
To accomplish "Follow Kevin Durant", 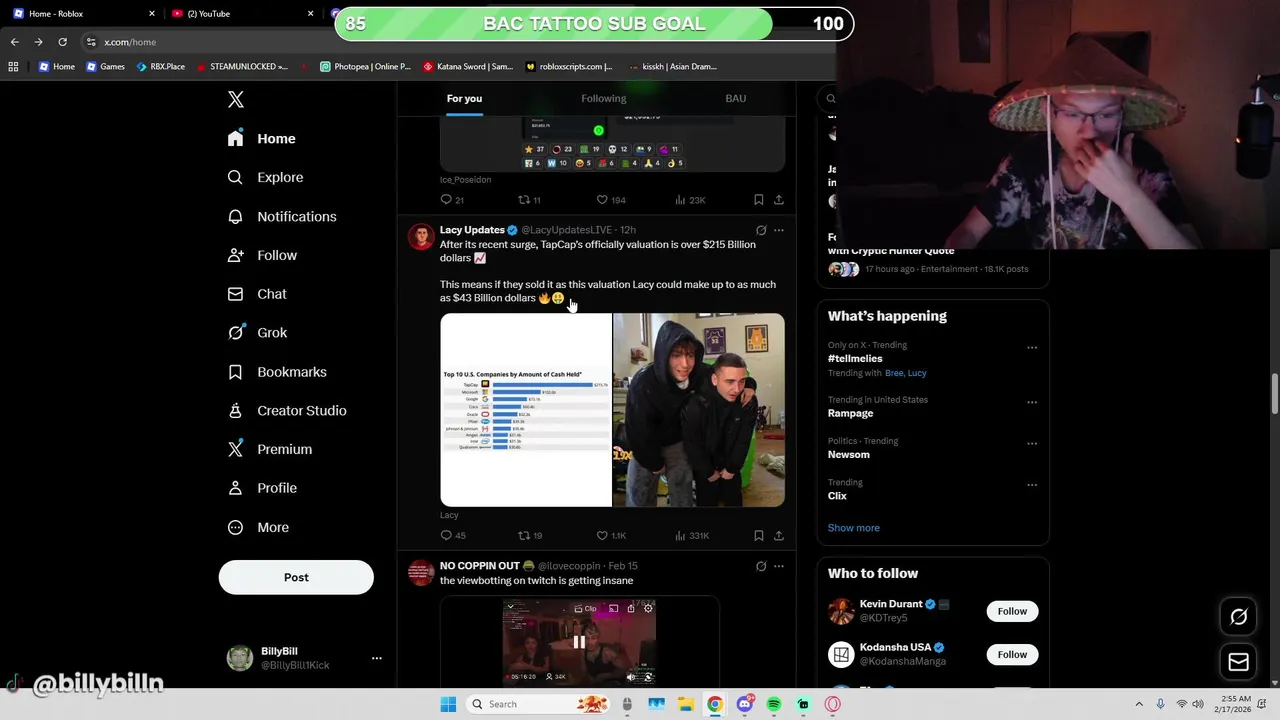I will click(x=1012, y=611).
